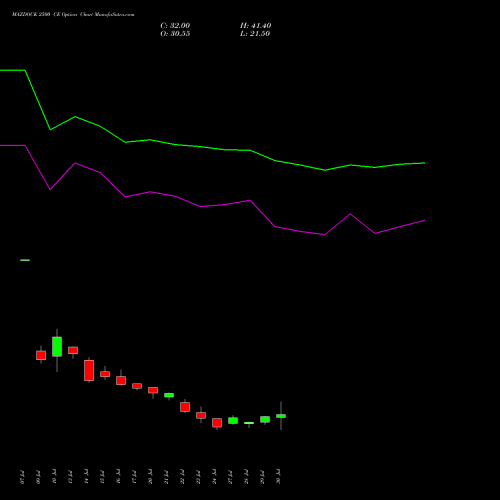Select the low value L: 21.50
Viewport: 500px width, 500px height.
(255, 34)
